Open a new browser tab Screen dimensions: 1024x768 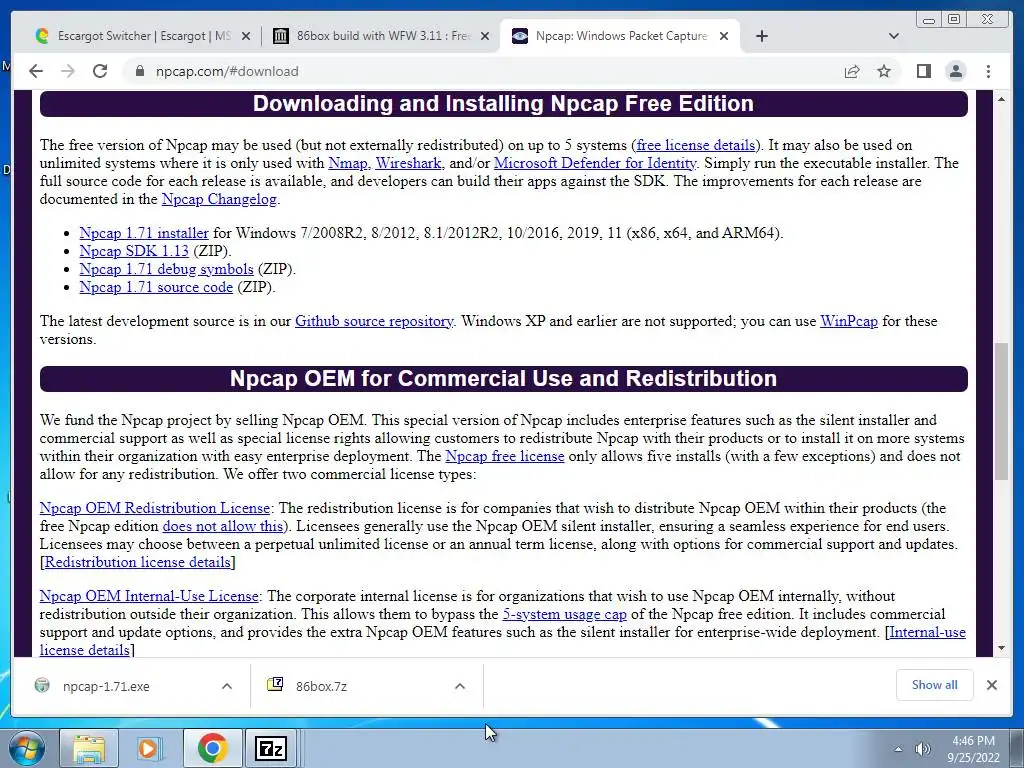click(x=761, y=36)
